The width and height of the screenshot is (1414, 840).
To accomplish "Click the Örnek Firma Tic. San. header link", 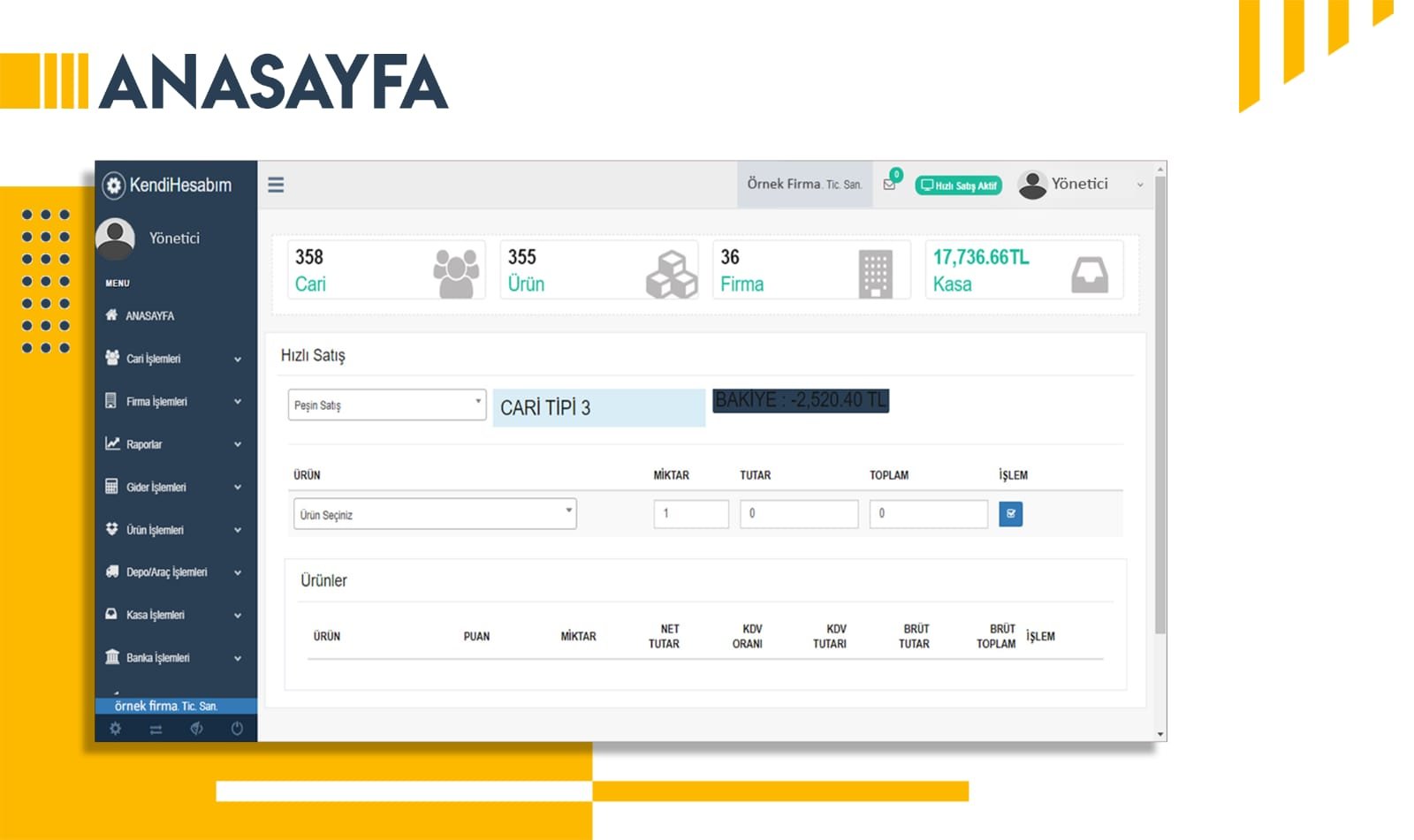I will 803,184.
